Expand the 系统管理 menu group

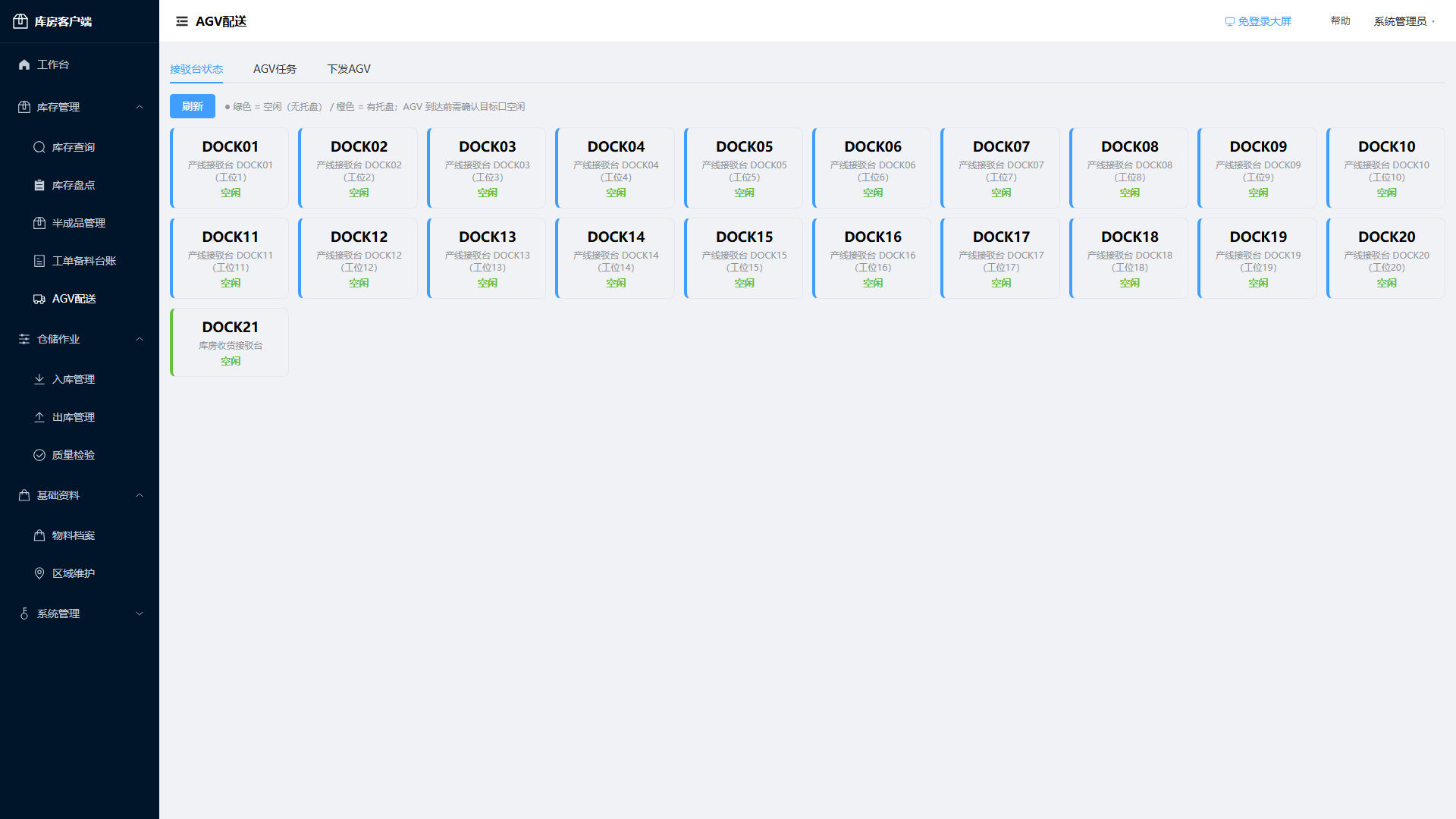coord(80,613)
